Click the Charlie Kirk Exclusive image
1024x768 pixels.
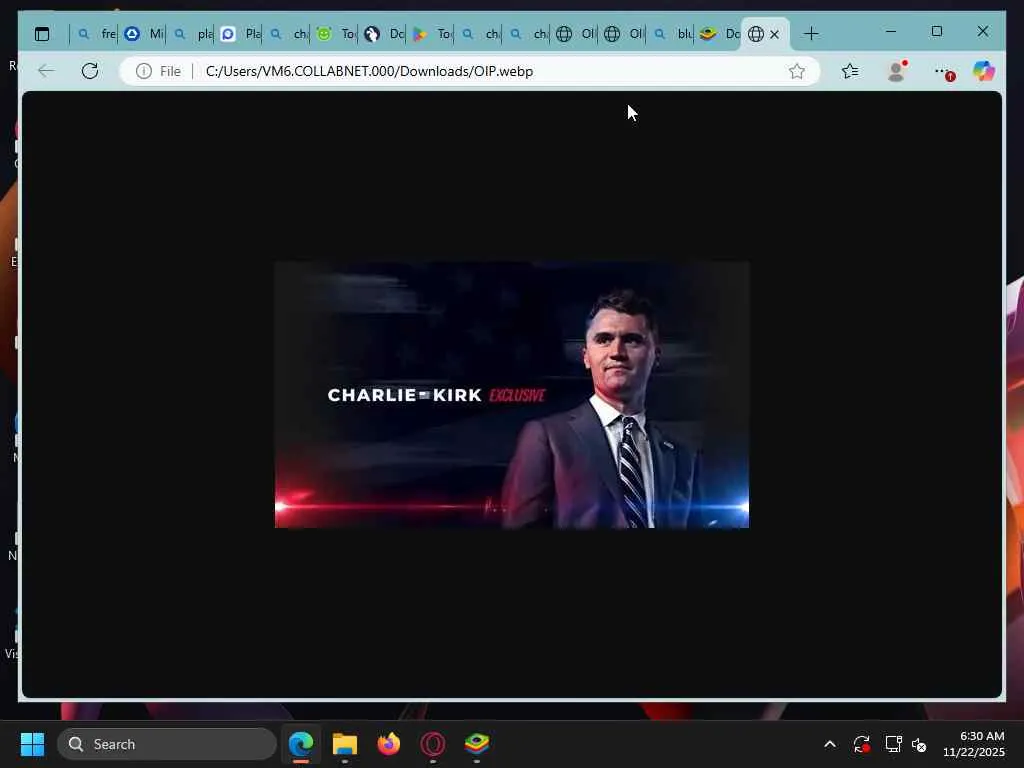click(512, 394)
